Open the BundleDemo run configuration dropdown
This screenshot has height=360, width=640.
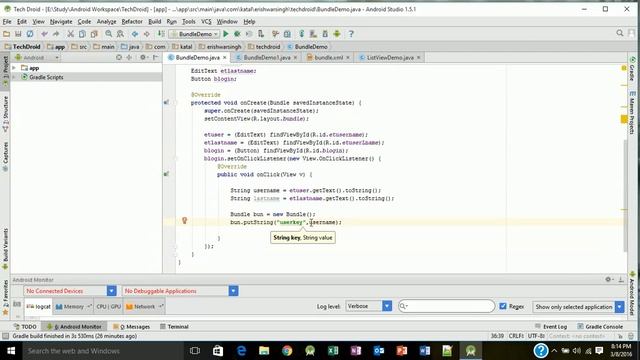pos(195,34)
